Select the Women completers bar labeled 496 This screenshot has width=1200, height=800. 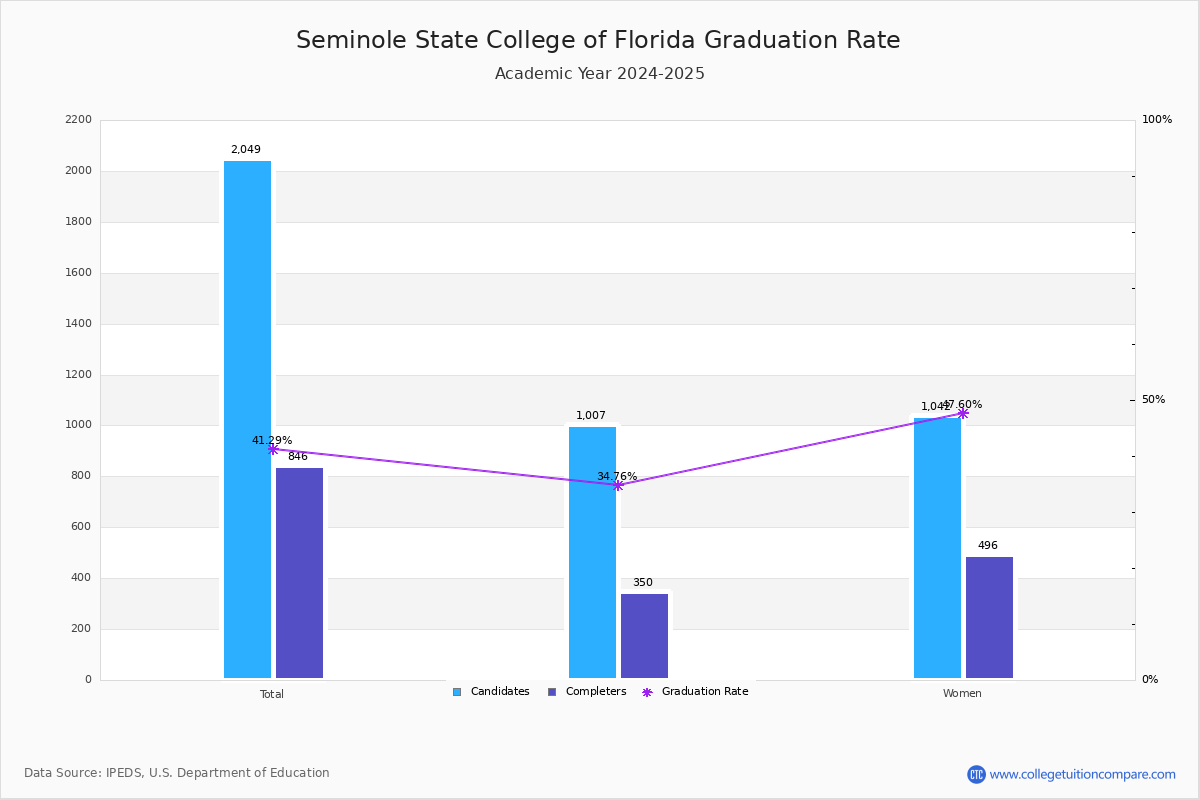989,618
